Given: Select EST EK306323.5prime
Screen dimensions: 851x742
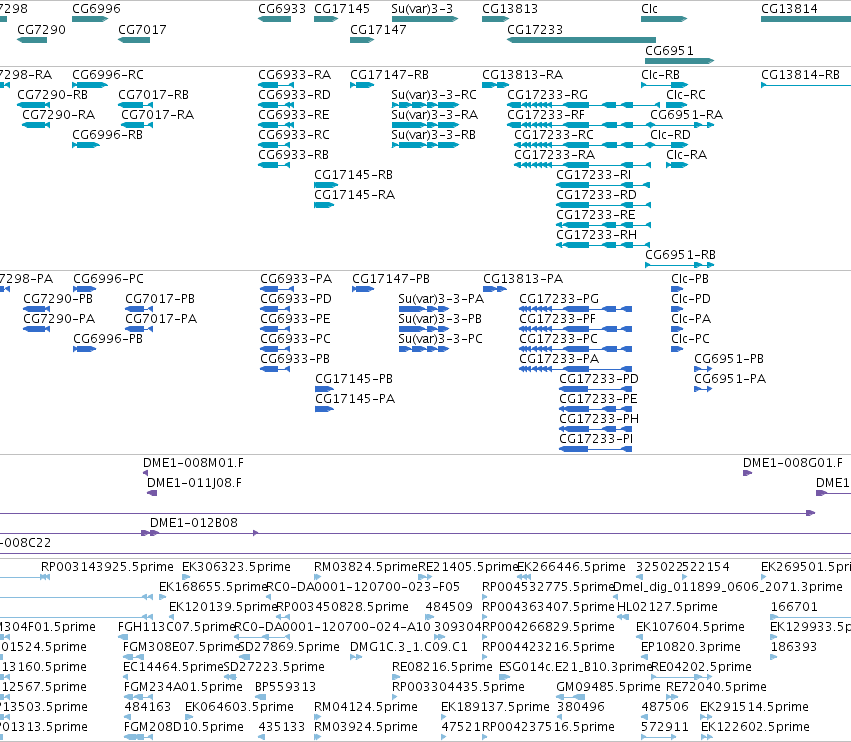Looking at the screenshot, I should (237, 567).
